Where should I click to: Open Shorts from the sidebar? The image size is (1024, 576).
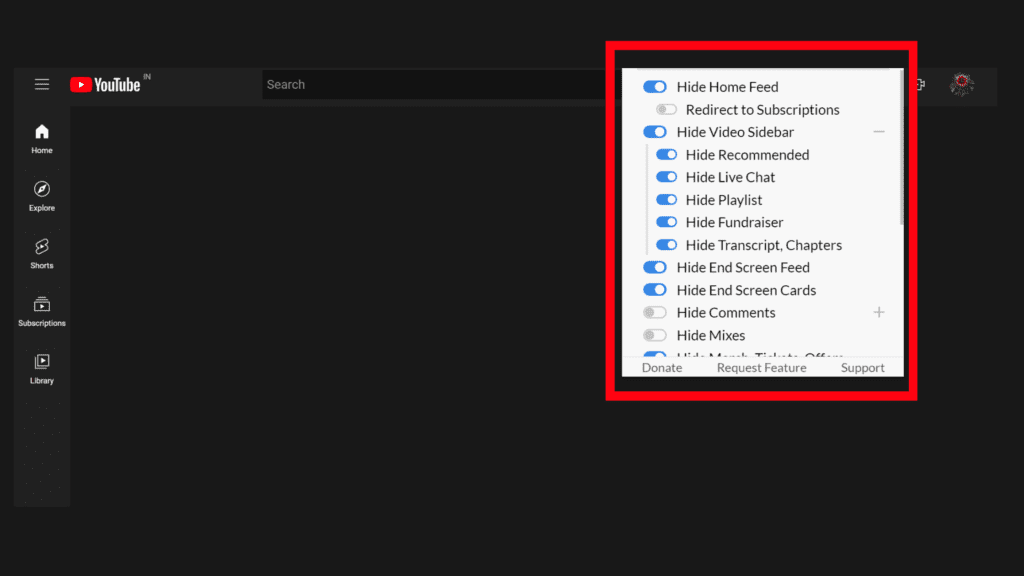(41, 252)
